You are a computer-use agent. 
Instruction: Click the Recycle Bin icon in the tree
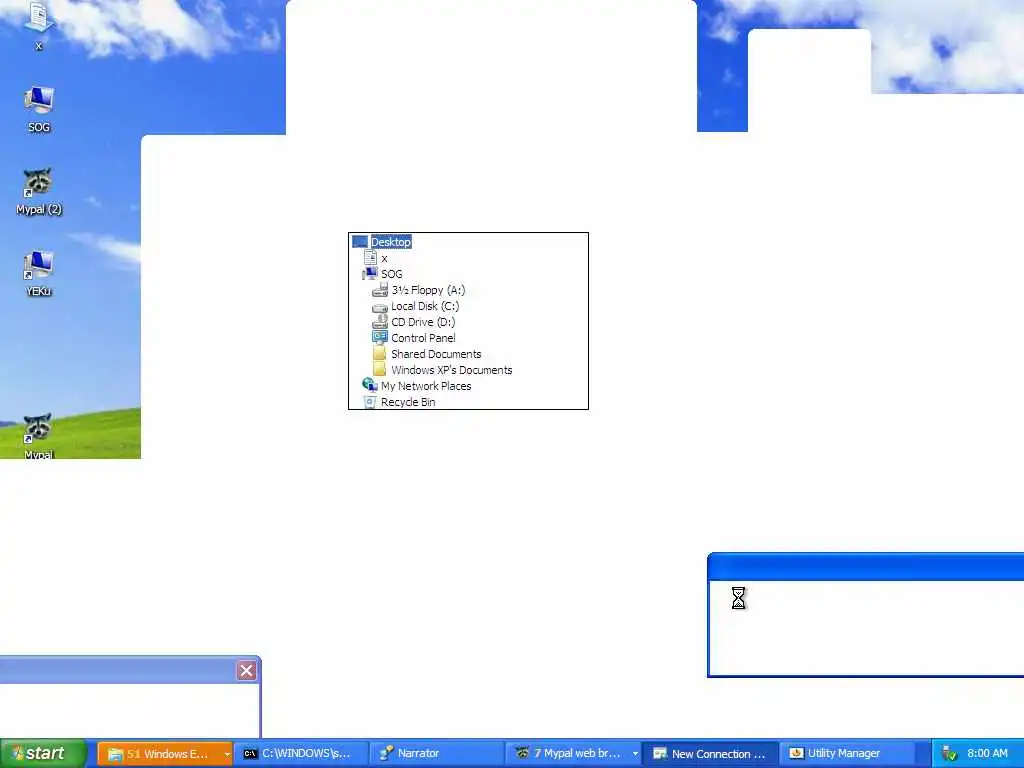(370, 402)
